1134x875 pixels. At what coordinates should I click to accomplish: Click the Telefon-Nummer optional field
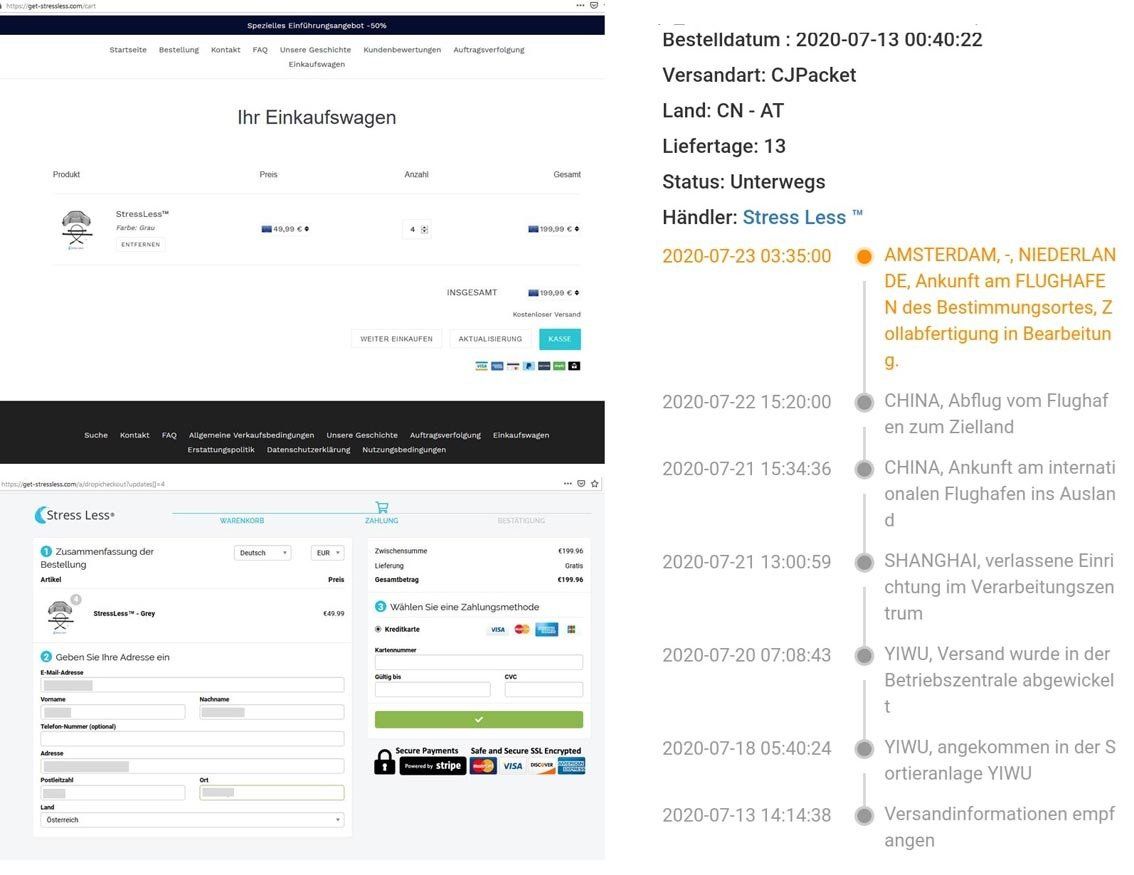(192, 739)
